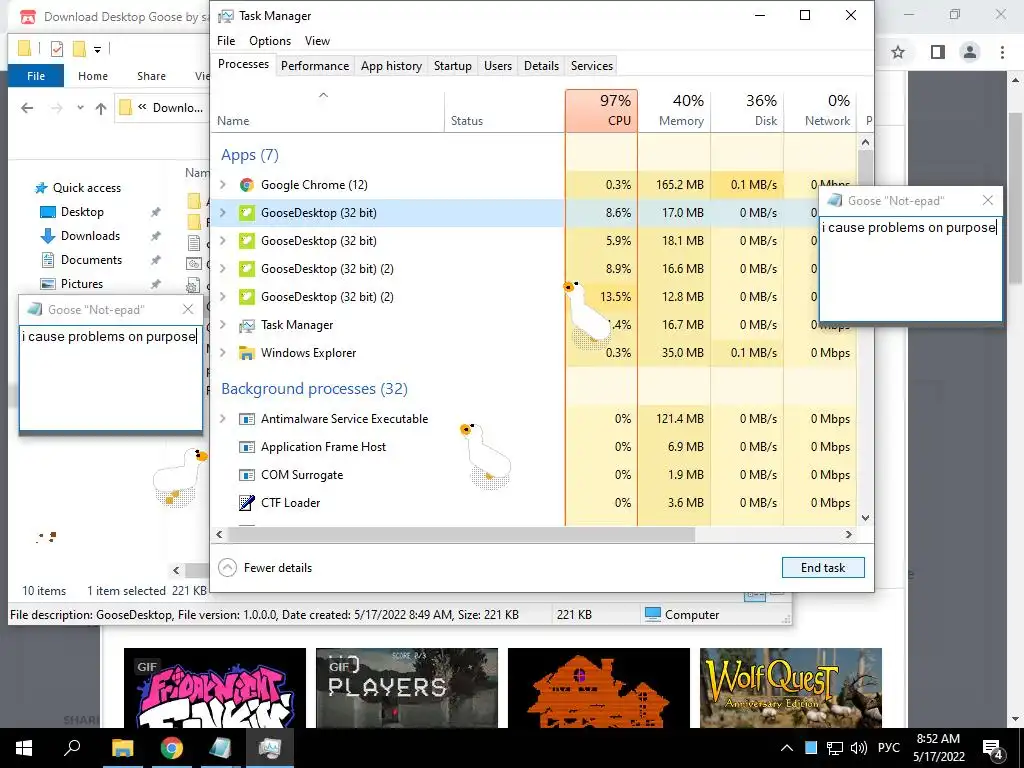Open the taskbar clock showing 8:52 AM
Viewport: 1024px width, 768px height.
(938, 748)
